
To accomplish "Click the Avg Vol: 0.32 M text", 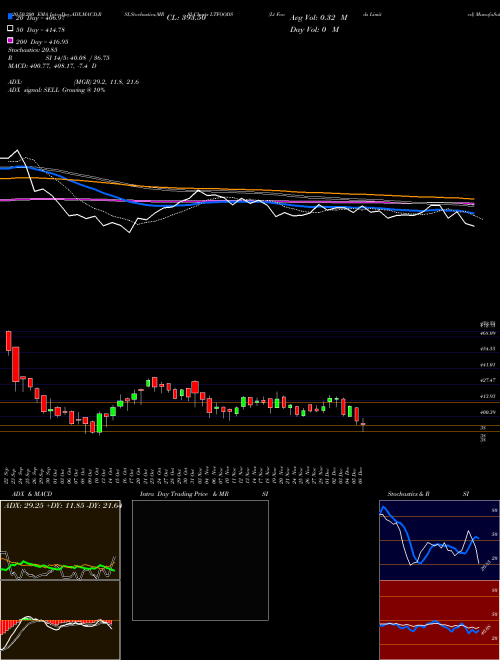I will point(319,18).
